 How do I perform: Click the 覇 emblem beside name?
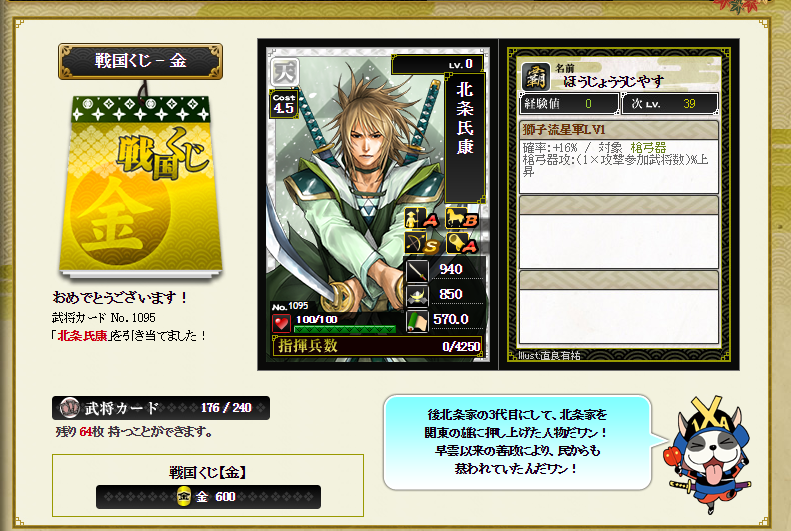click(x=535, y=77)
